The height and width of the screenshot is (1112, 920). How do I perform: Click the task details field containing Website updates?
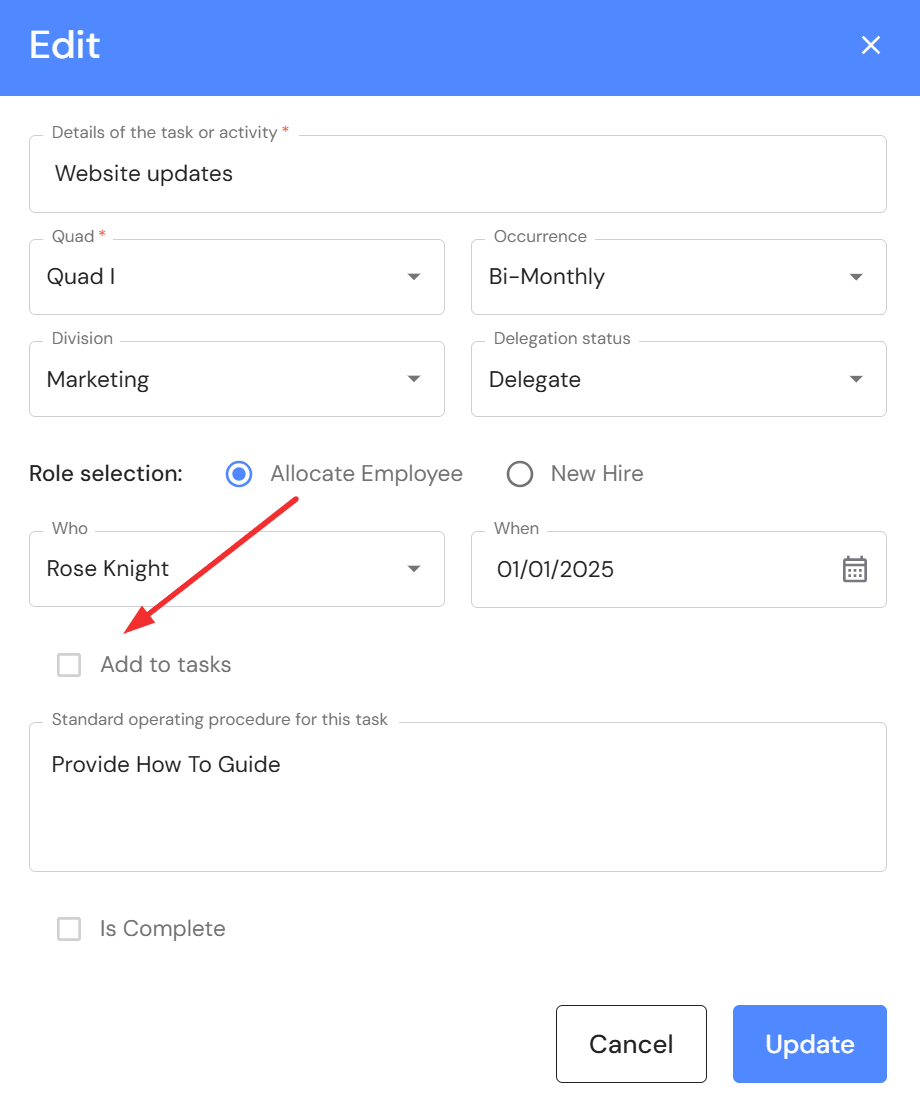457,174
